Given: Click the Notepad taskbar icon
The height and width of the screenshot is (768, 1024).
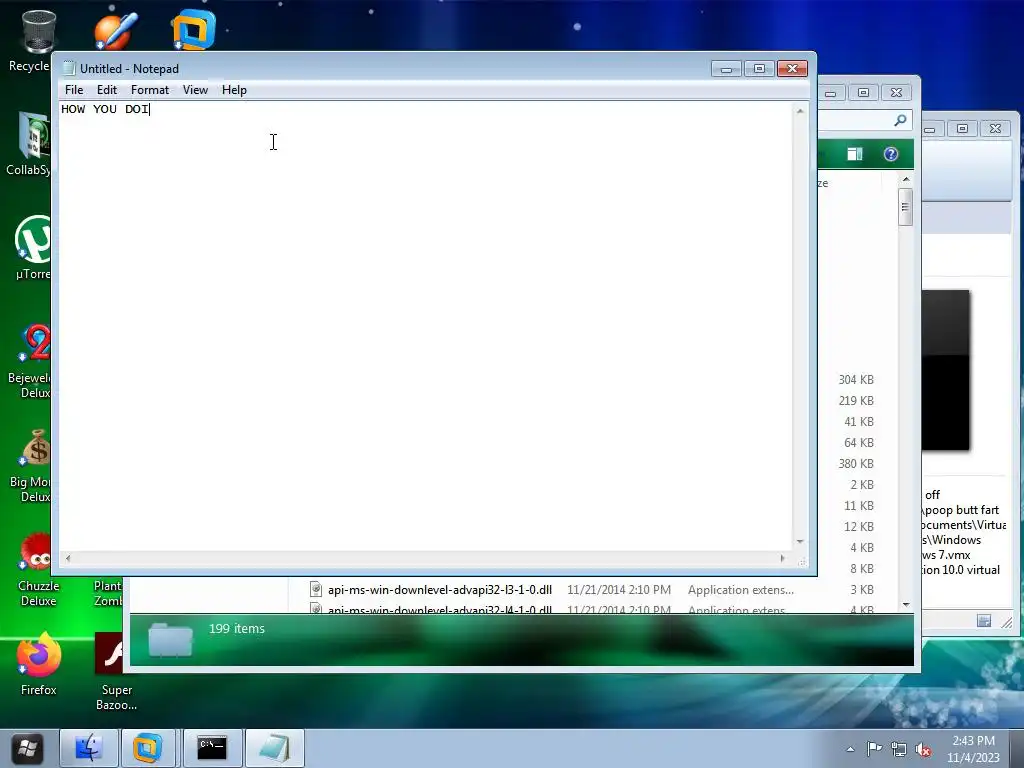Looking at the screenshot, I should pos(274,748).
